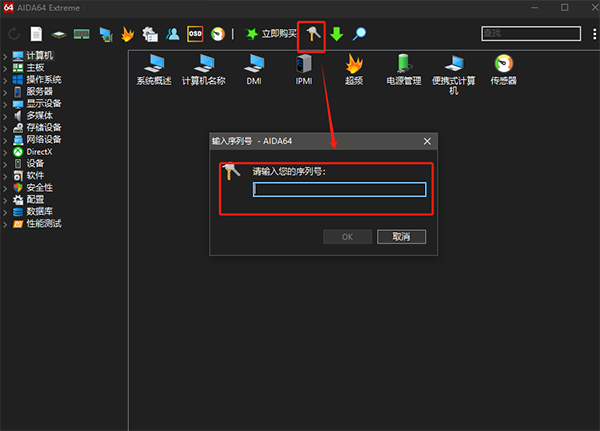This screenshot has height=431, width=600.
Task: Open the report wizard toolbar icon
Action: point(150,34)
